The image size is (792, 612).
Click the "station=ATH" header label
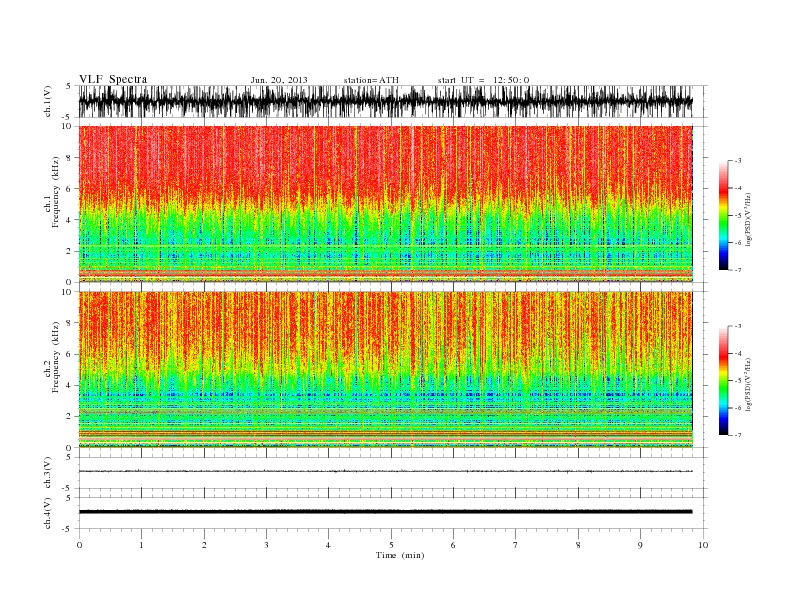click(371, 80)
